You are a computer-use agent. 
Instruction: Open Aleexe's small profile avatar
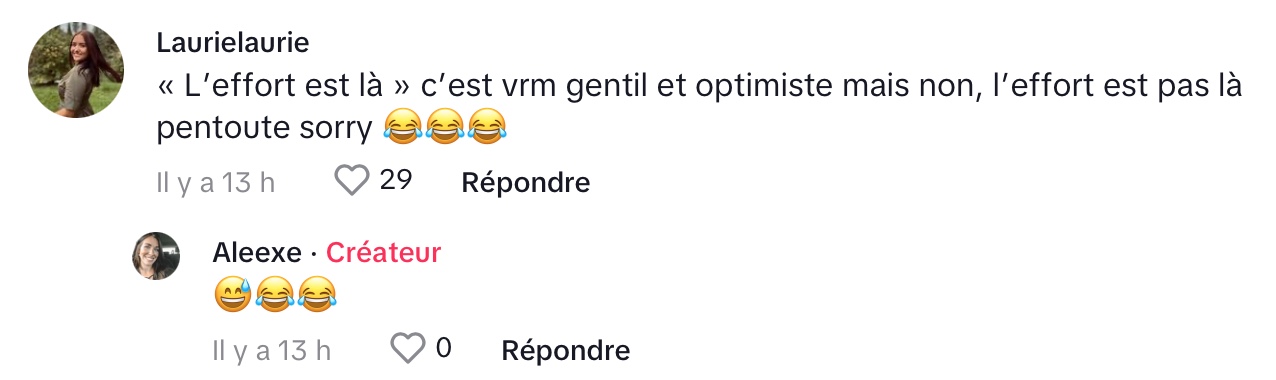156,256
